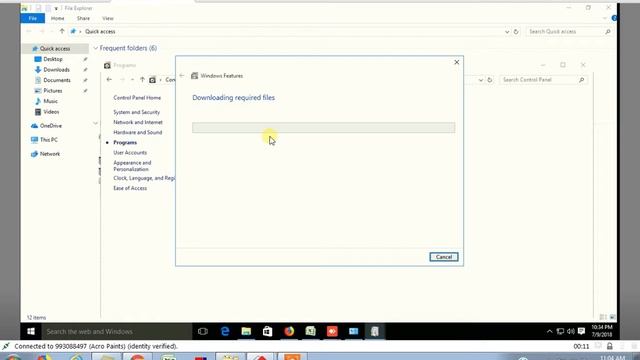Click the File Explorer up arrow
Image resolution: width=640 pixels, height=360 pixels.
coord(62,31)
